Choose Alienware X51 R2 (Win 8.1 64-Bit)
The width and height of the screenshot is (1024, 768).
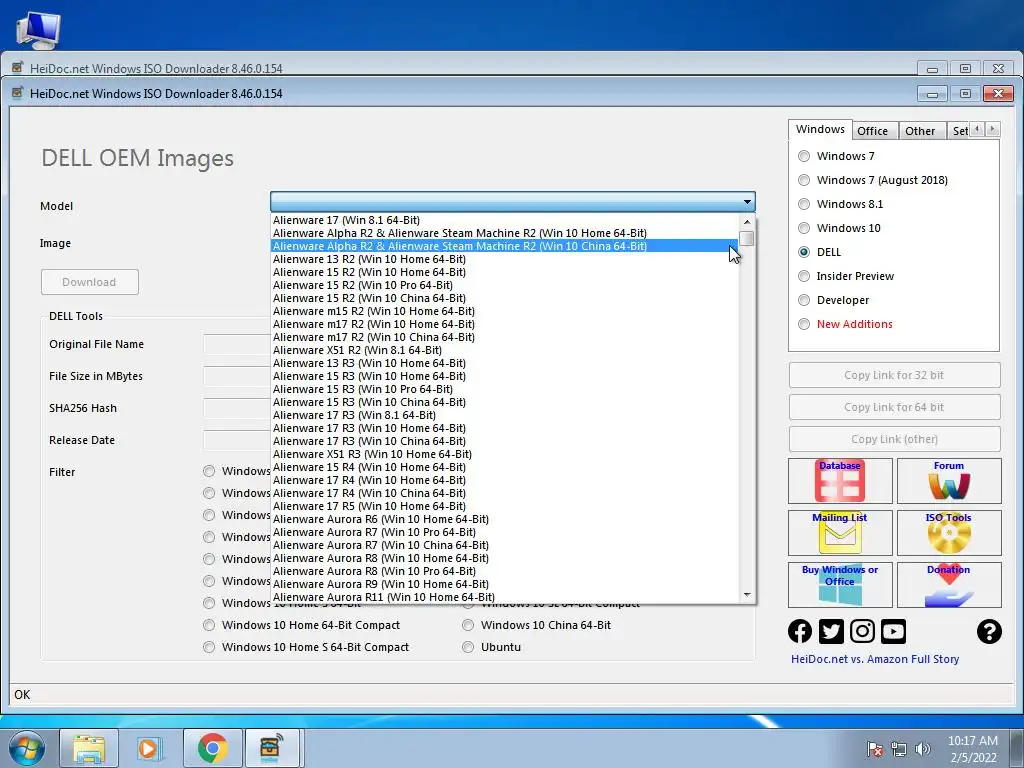coord(504,350)
